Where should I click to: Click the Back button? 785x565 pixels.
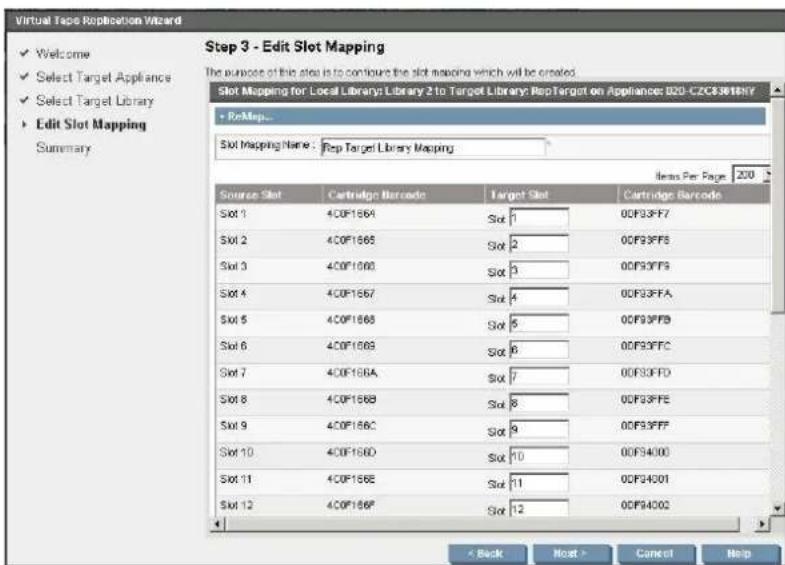pyautogui.click(x=487, y=553)
